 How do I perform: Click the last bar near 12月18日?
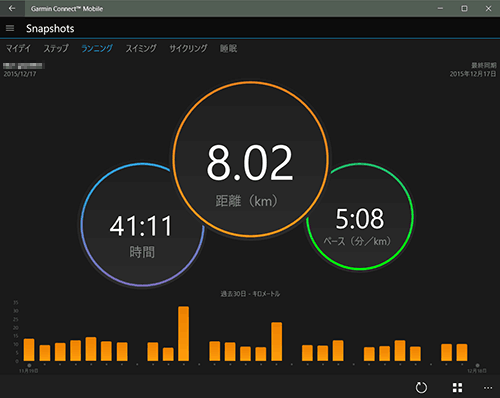462,352
